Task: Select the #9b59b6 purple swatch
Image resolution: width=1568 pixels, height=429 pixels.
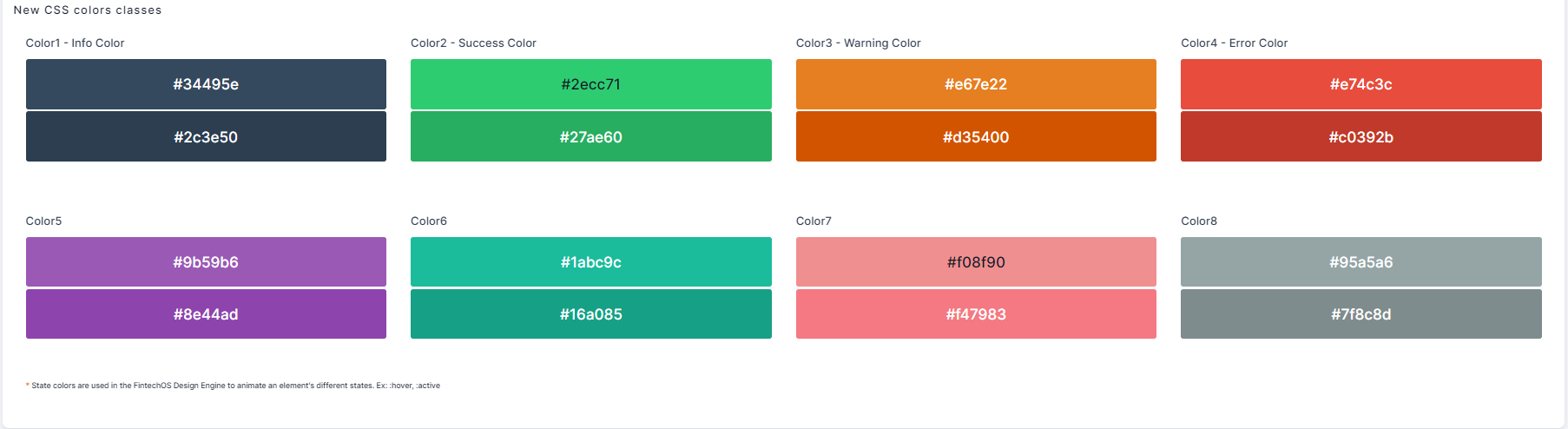Action: [206, 261]
